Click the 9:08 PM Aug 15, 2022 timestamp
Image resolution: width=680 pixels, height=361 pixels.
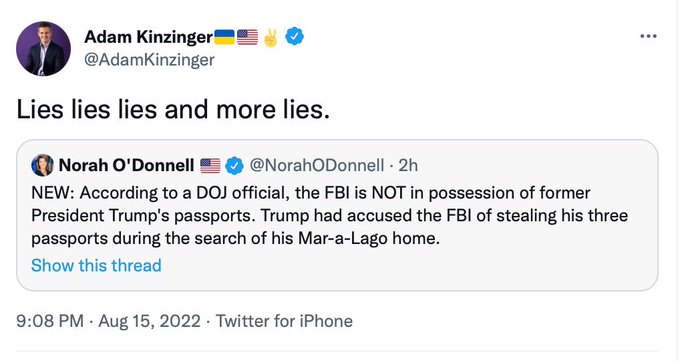[108, 321]
